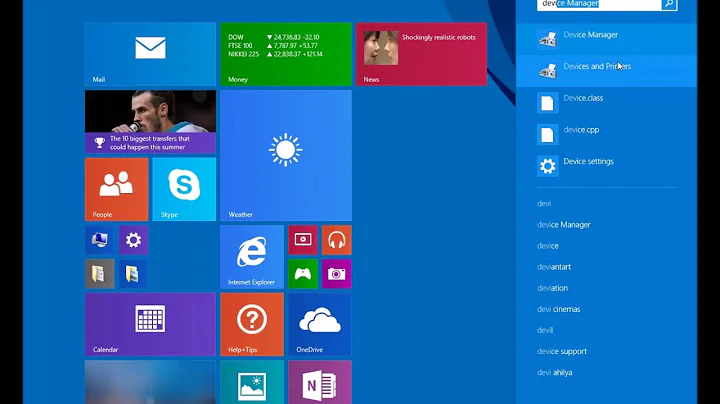Open the Device.class file result
The height and width of the screenshot is (404, 720).
606,102
